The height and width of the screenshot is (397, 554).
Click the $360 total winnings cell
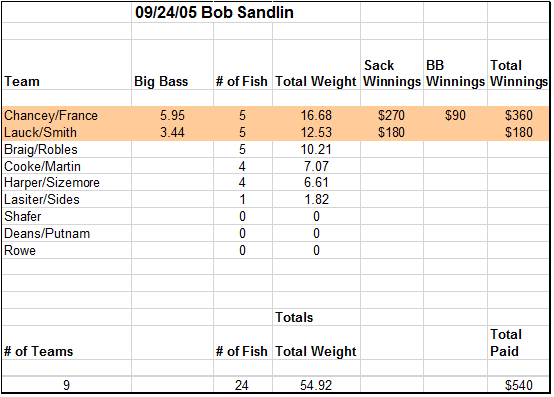pos(519,115)
